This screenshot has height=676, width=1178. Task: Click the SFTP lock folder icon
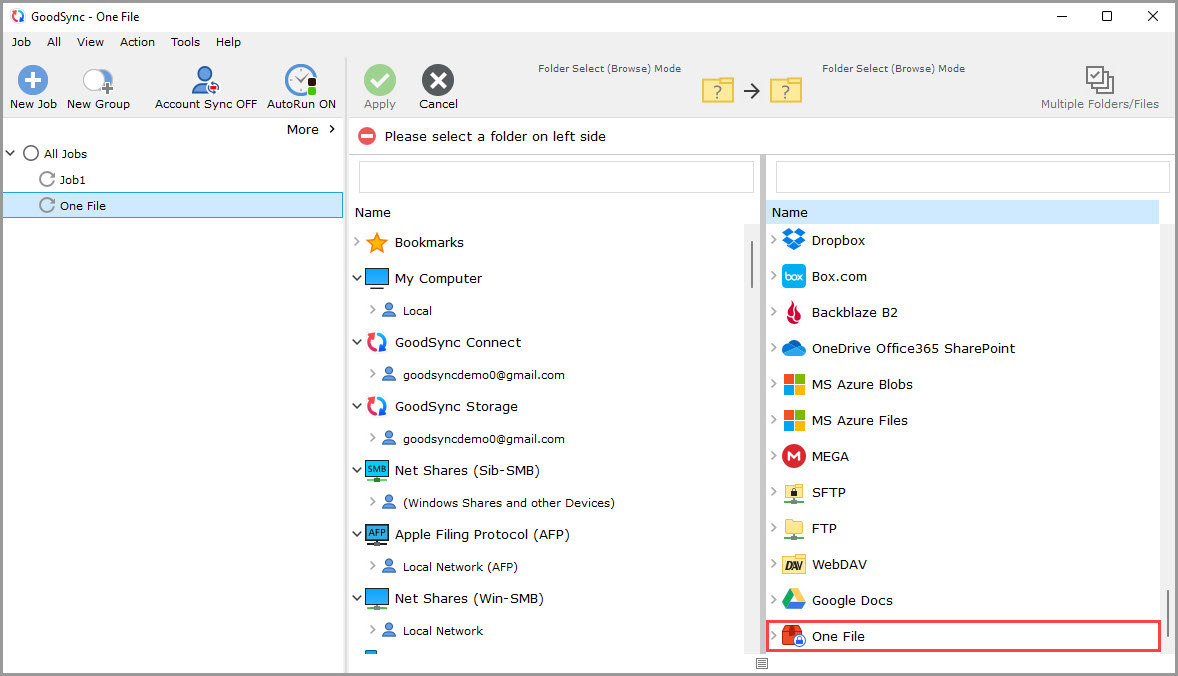793,493
